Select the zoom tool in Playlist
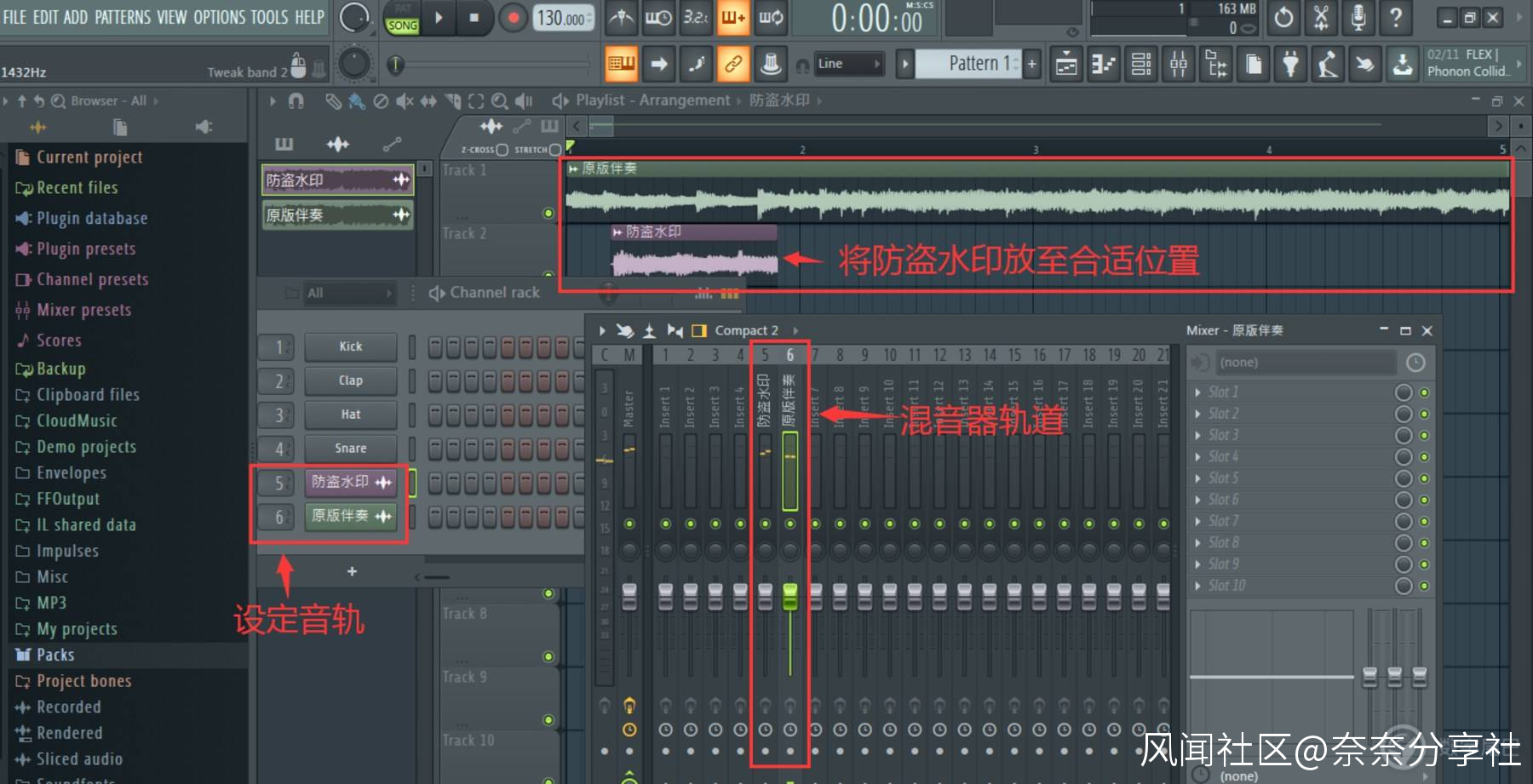Image resolution: width=1533 pixels, height=784 pixels. click(500, 101)
